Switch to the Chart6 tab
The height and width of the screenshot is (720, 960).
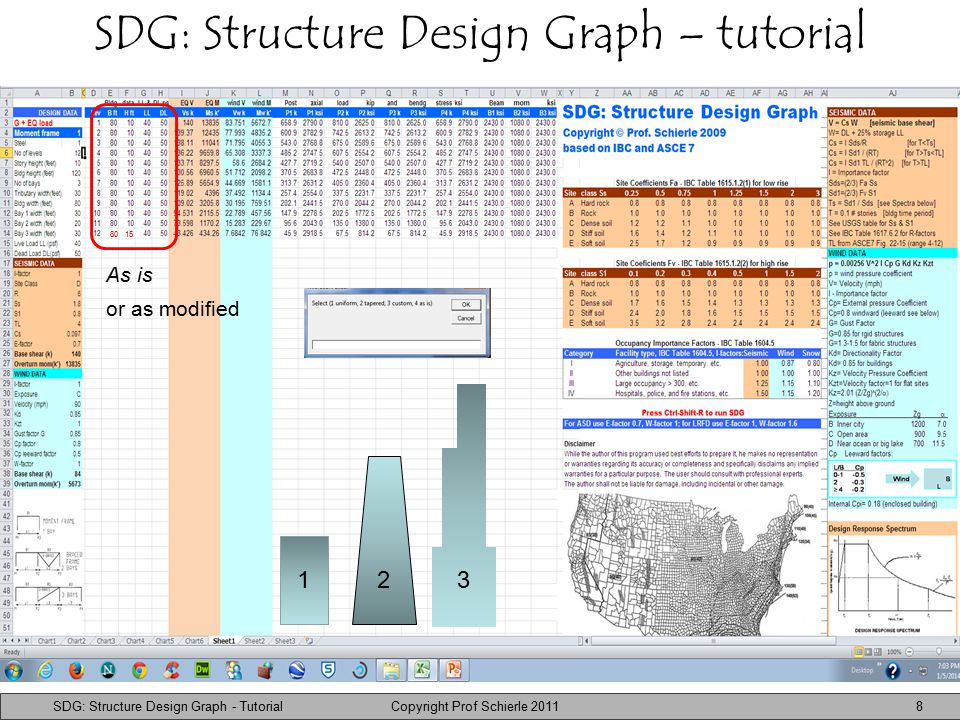[x=193, y=641]
